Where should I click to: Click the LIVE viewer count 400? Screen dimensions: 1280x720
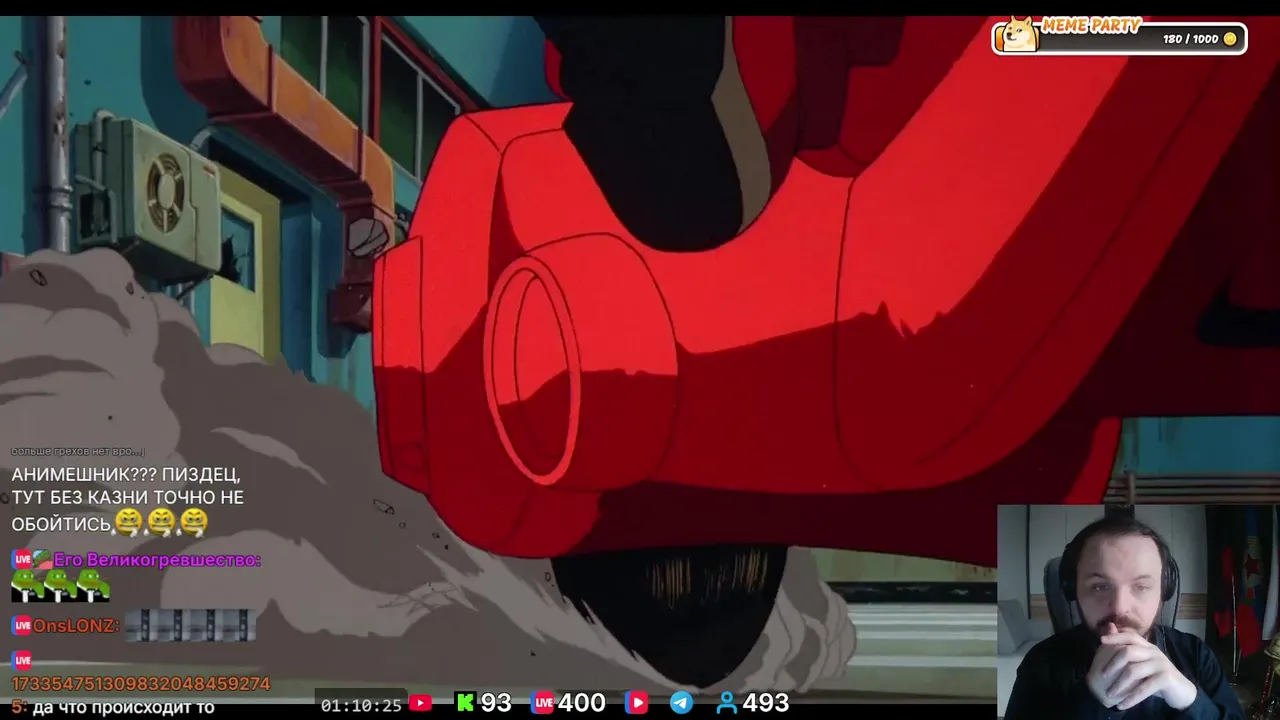582,703
